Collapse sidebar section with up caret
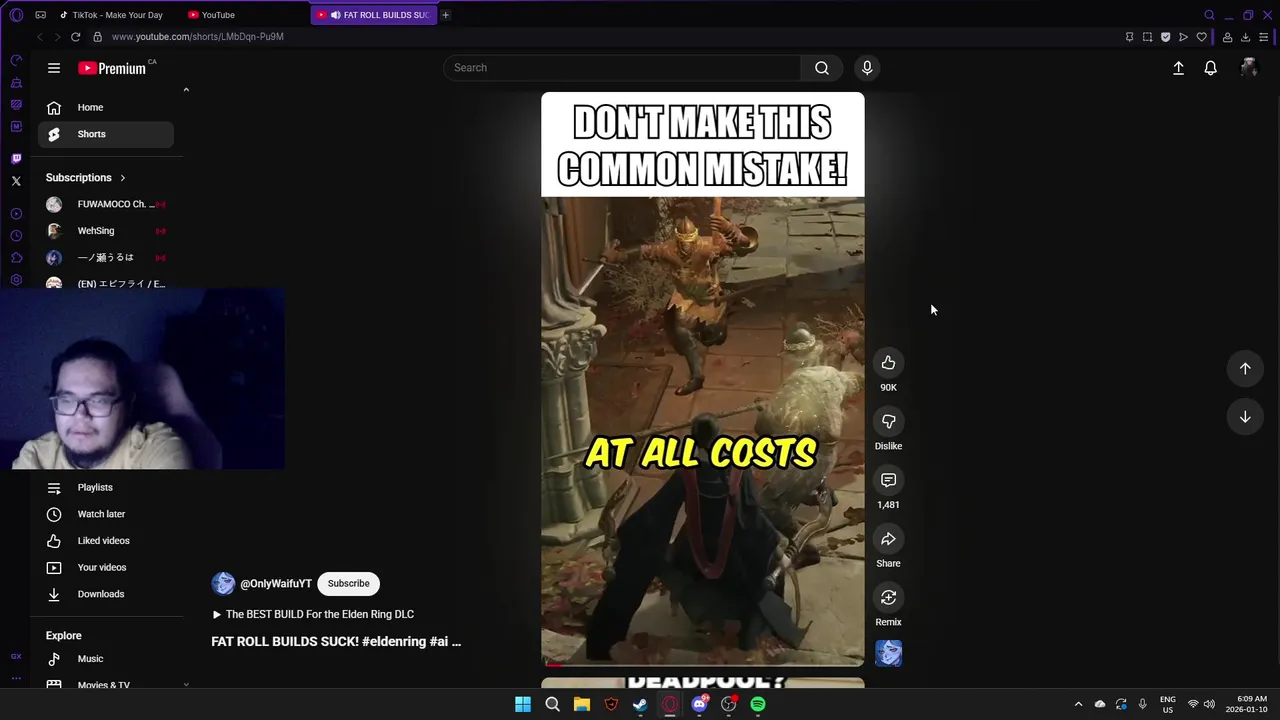 click(186, 90)
